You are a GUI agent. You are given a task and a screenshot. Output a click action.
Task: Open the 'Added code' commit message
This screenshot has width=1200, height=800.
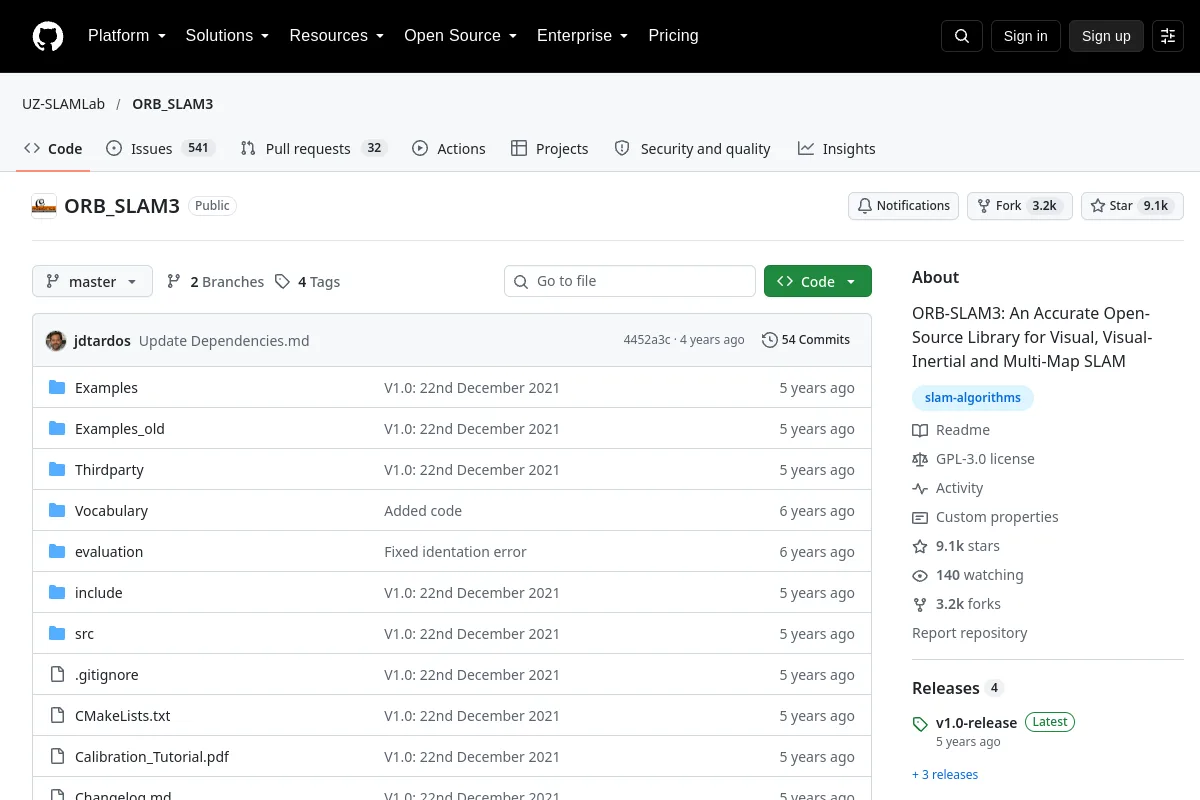click(x=423, y=511)
